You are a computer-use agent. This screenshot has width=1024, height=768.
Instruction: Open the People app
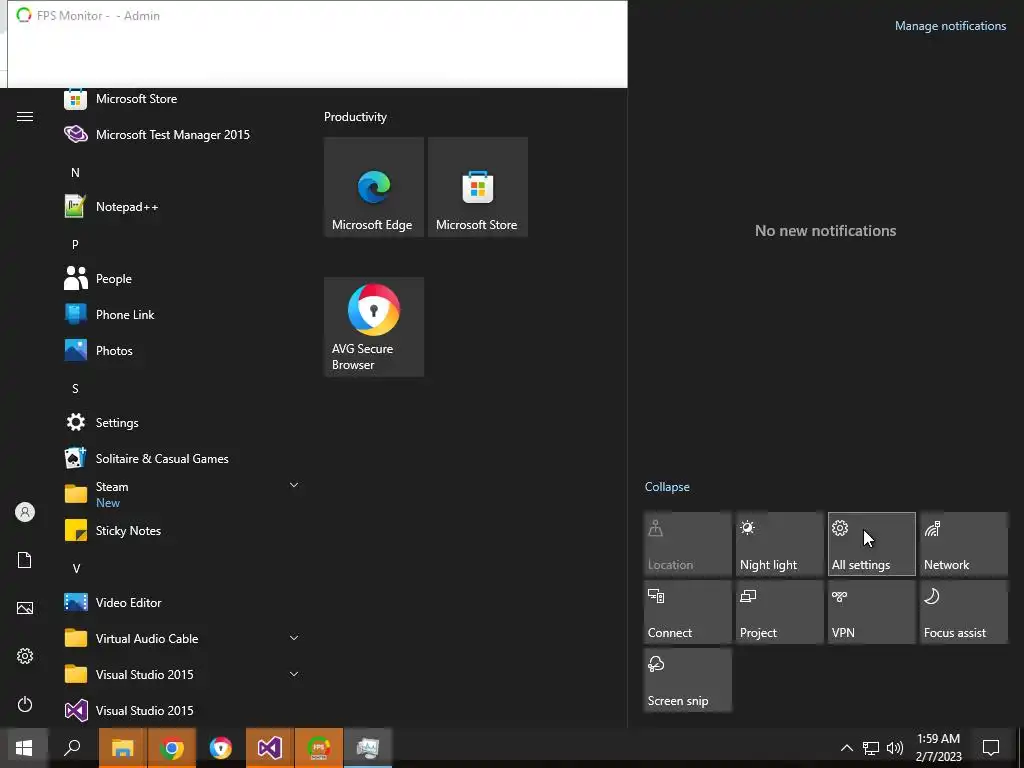(x=183, y=279)
